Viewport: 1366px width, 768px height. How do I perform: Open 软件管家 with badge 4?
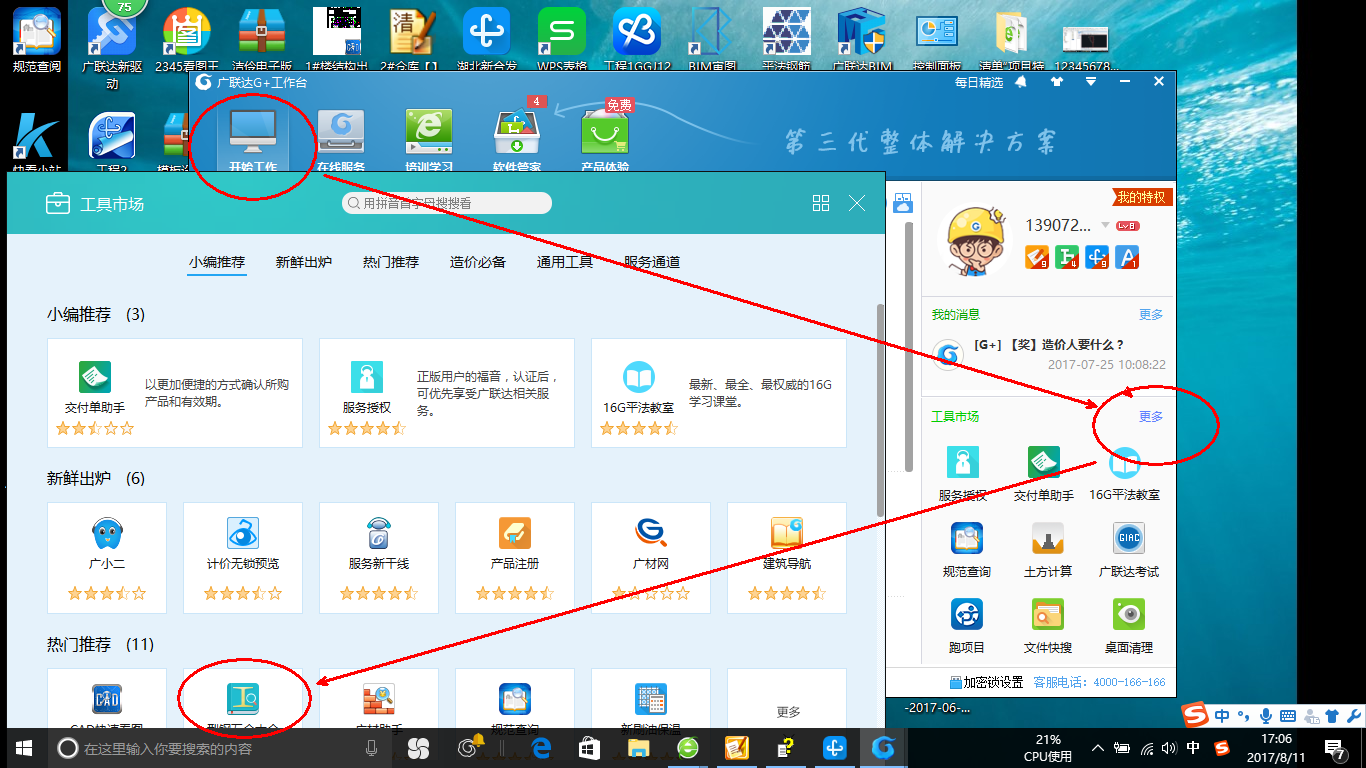click(517, 139)
